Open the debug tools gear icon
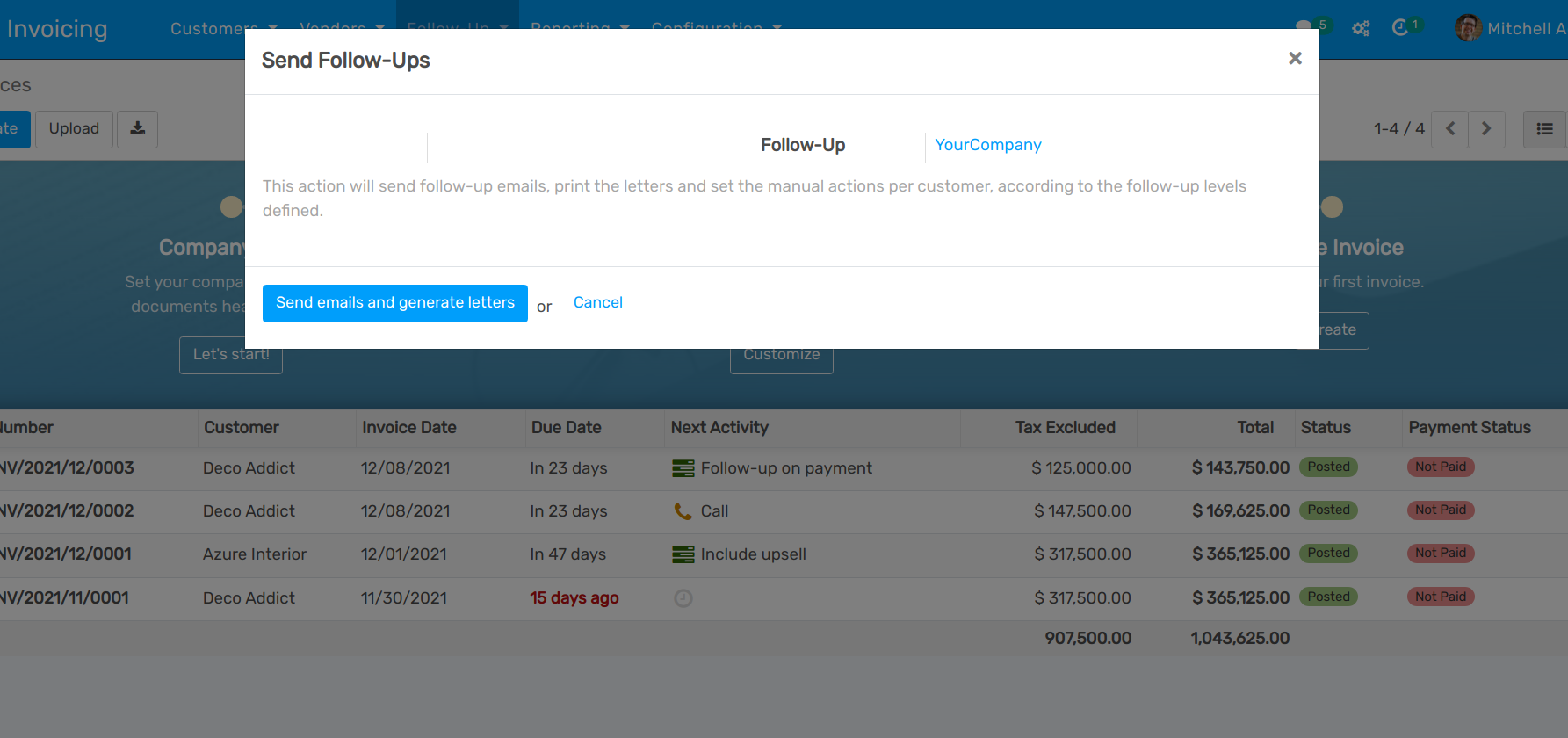The width and height of the screenshot is (1568, 738). pyautogui.click(x=1361, y=28)
